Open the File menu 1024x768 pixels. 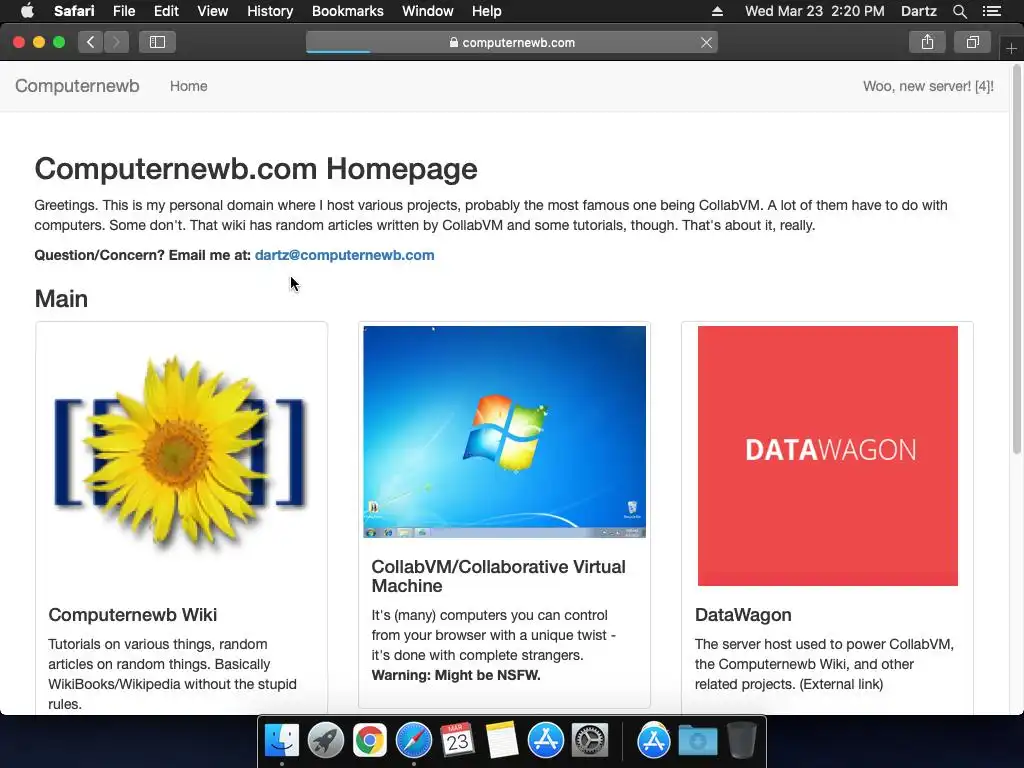tap(123, 11)
